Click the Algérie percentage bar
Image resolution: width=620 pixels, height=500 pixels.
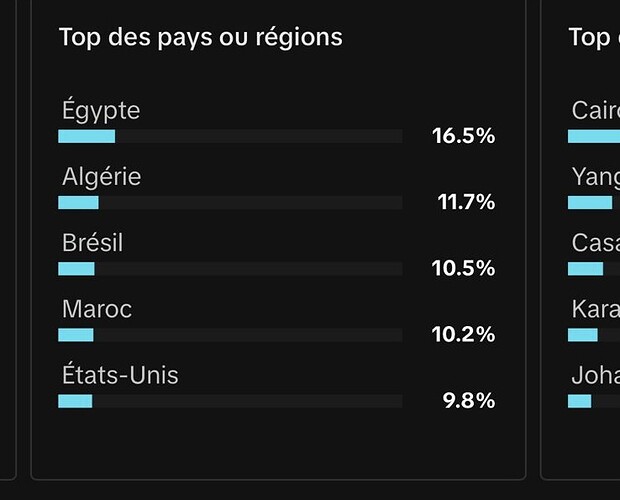(x=230, y=202)
